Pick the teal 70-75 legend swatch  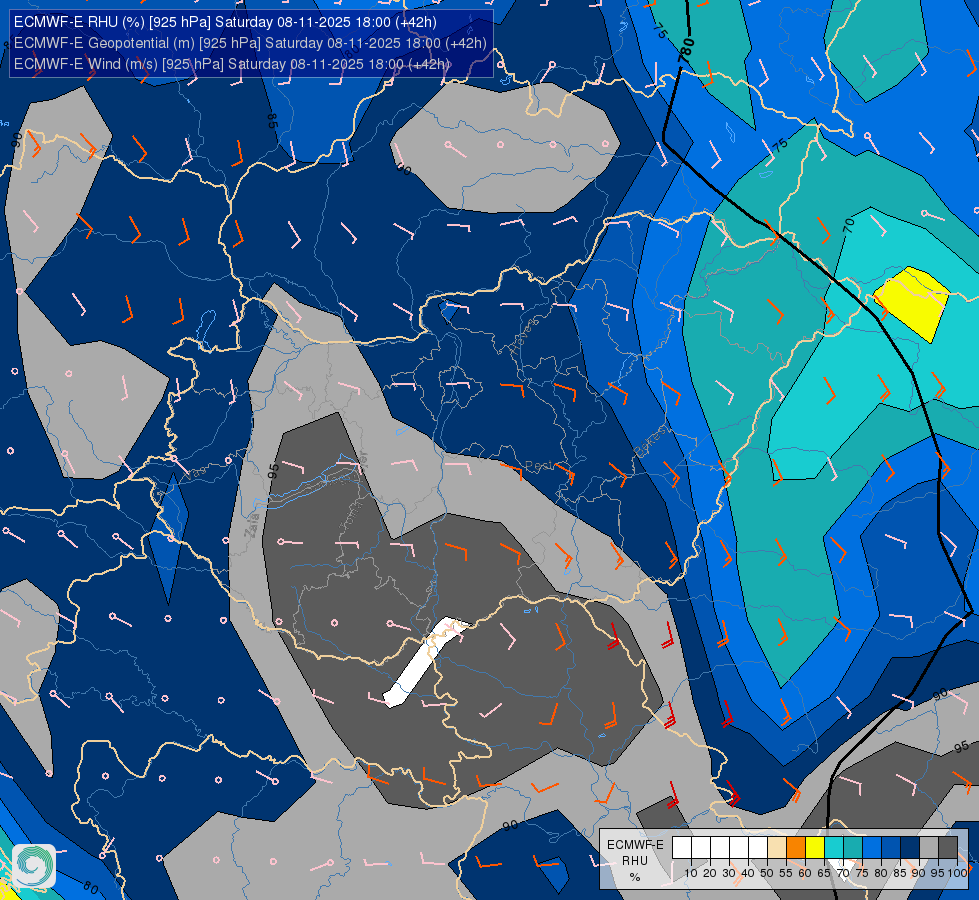click(853, 848)
